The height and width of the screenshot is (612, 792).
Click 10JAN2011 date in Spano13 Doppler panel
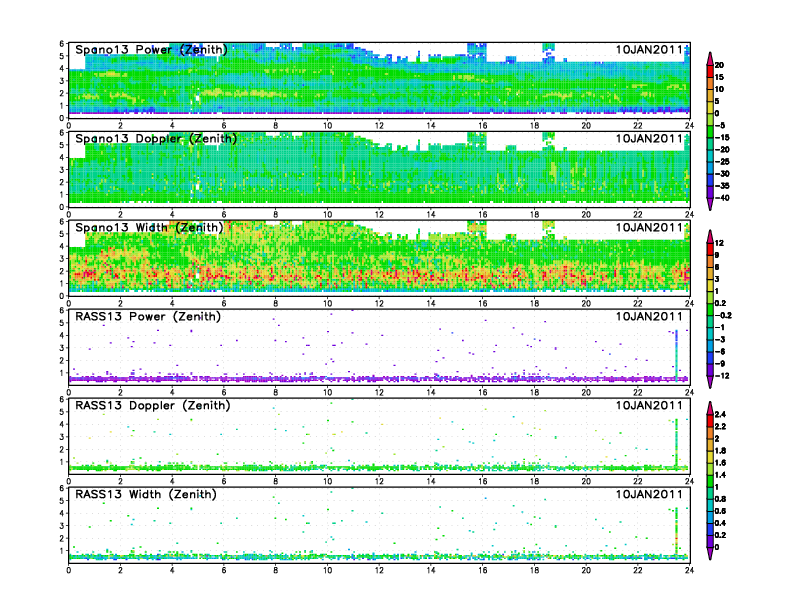649,138
